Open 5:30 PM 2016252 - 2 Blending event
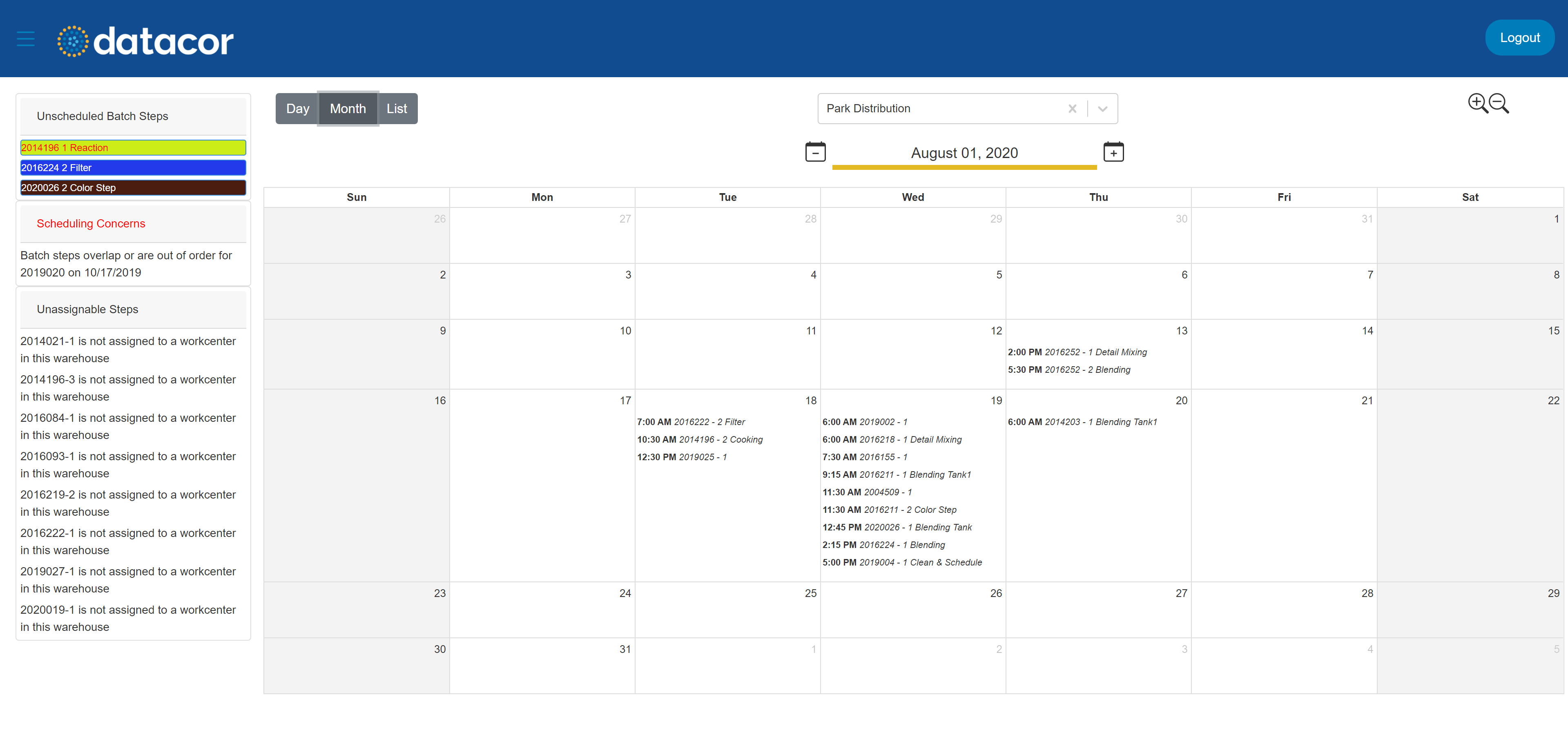The height and width of the screenshot is (735, 1568). pos(1069,370)
